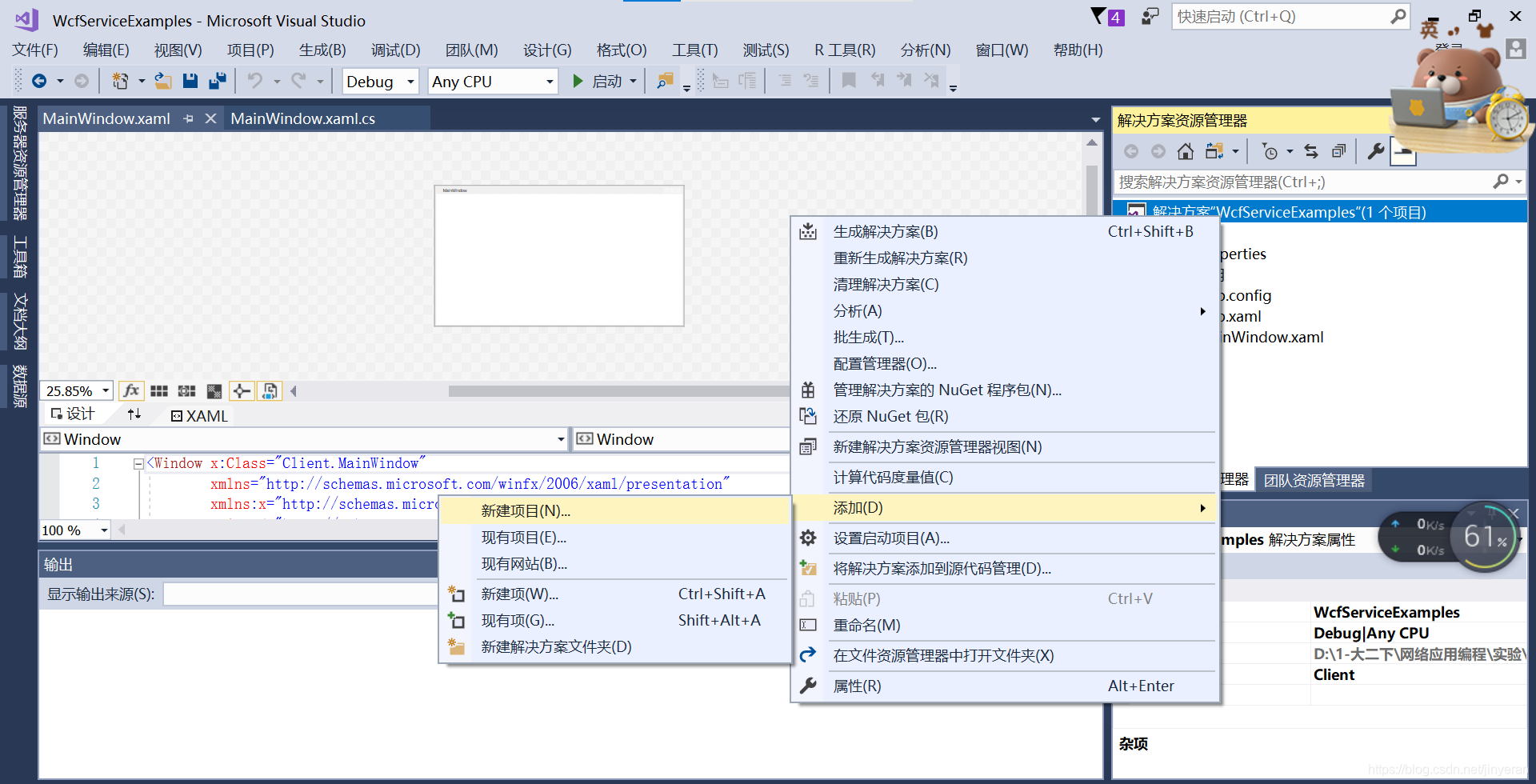Save the current file with floppy icon

tap(190, 81)
